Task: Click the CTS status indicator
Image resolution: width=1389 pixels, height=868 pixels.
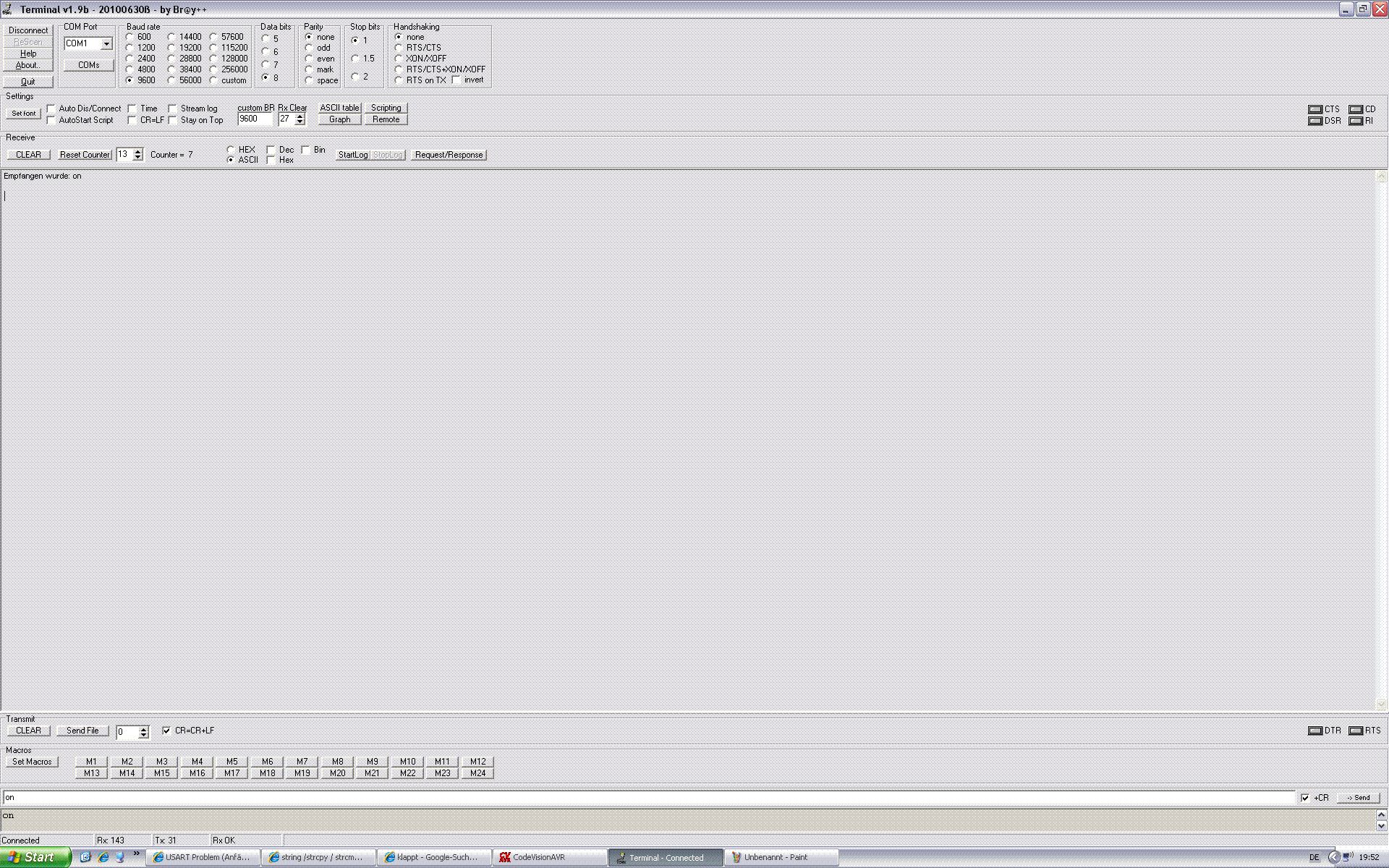Action: pyautogui.click(x=1315, y=109)
